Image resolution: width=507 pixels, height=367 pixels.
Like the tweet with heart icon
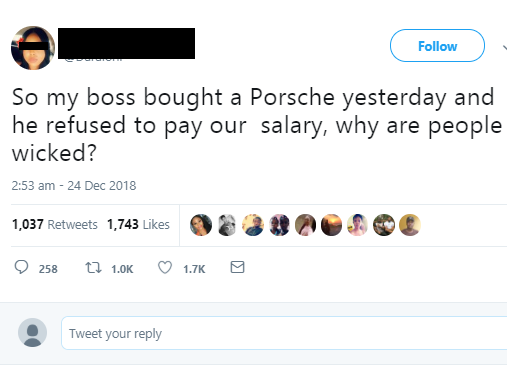(x=165, y=268)
